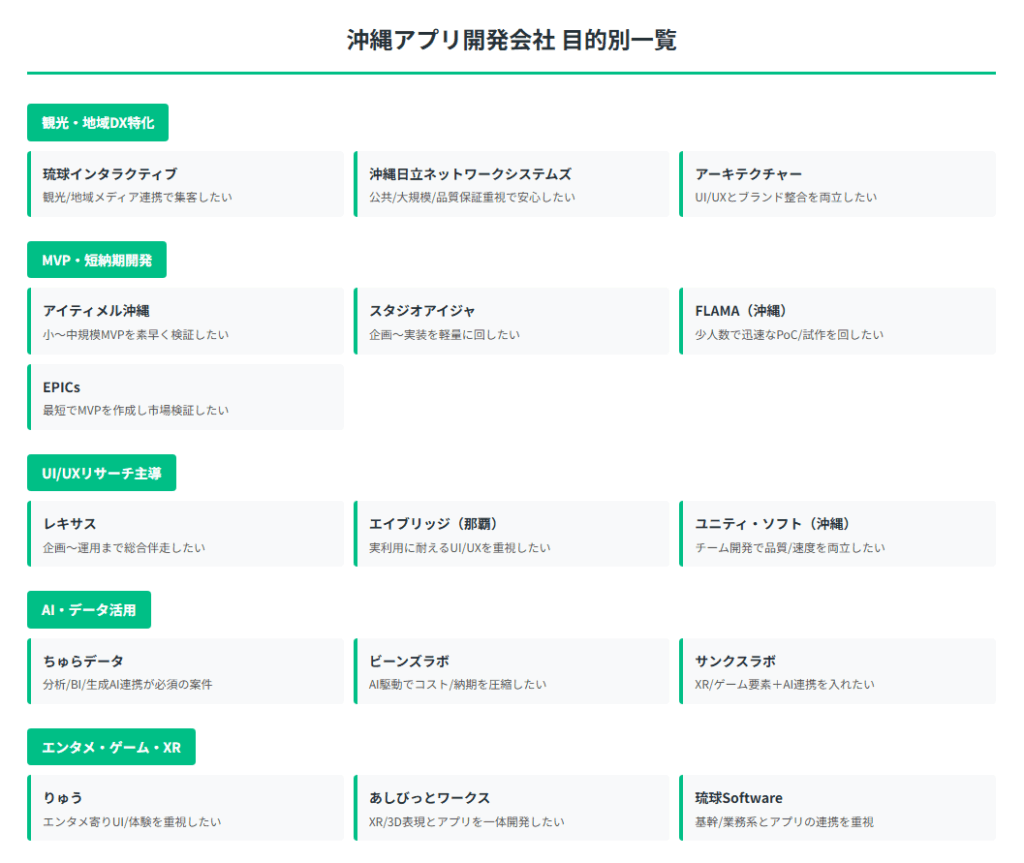Select the 琉球Software card title
The width and height of the screenshot is (1024, 863).
click(739, 798)
